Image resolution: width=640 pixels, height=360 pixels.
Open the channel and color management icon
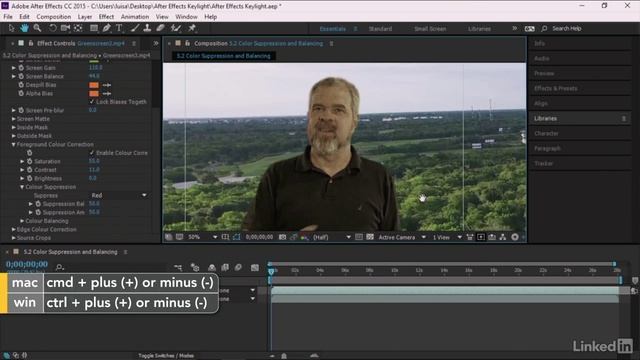point(304,237)
